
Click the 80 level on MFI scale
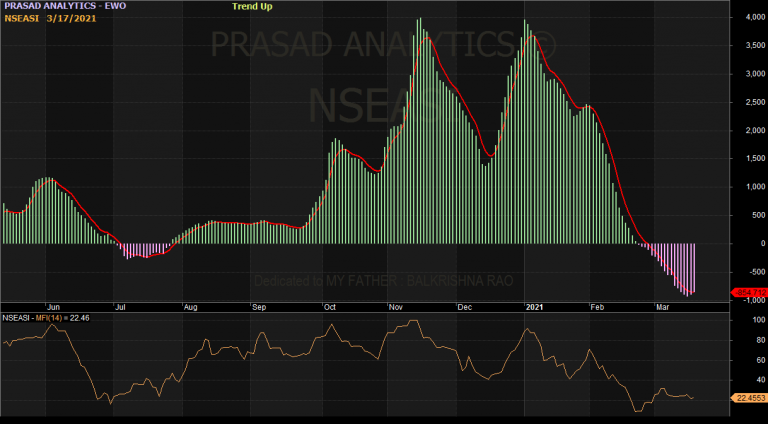761,340
